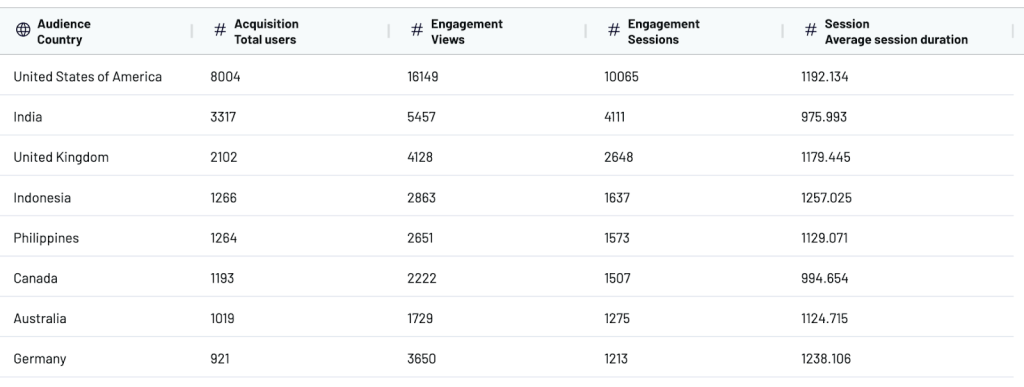
Task: Click views value 2222
Action: coord(422,279)
